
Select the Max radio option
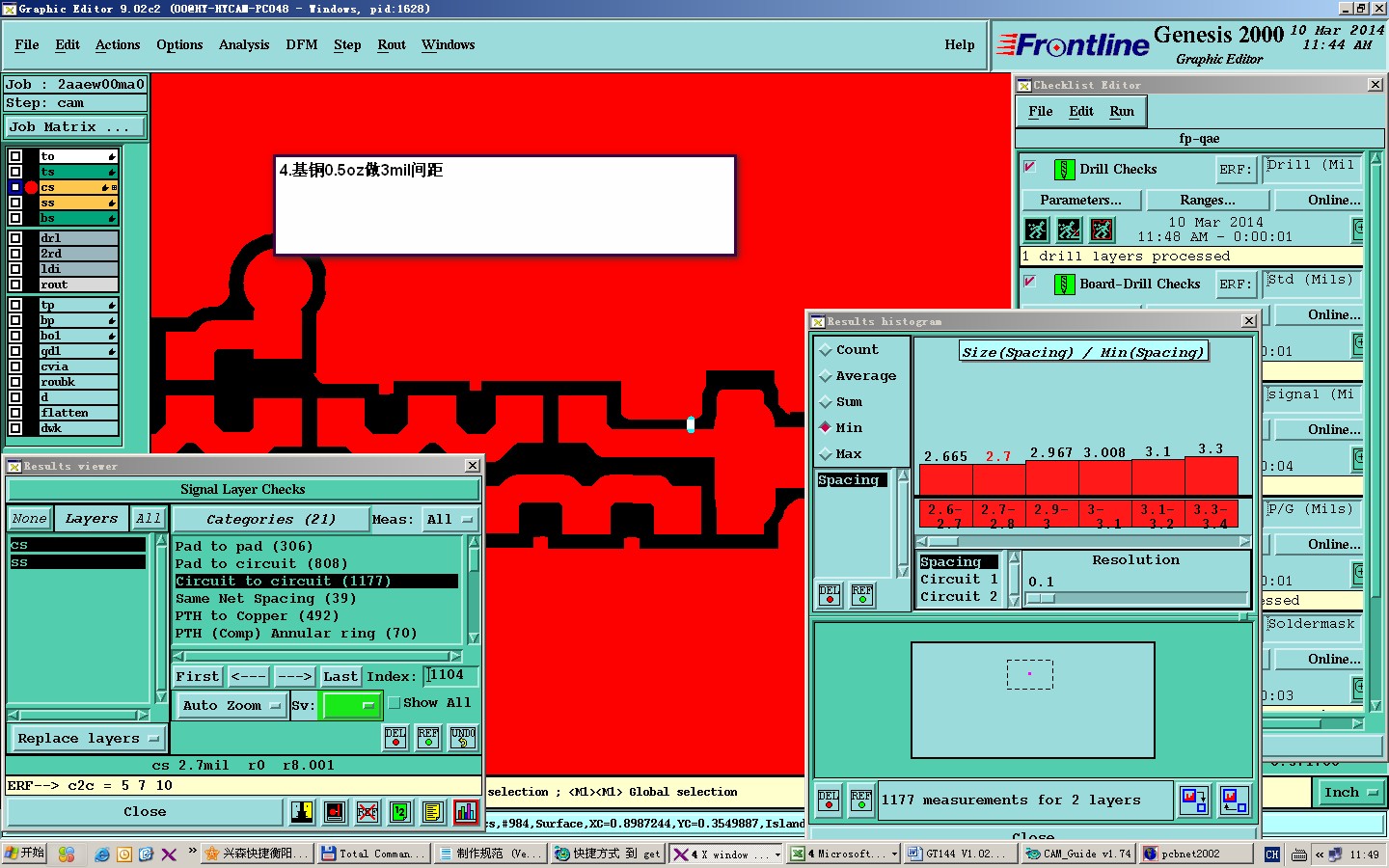click(826, 454)
